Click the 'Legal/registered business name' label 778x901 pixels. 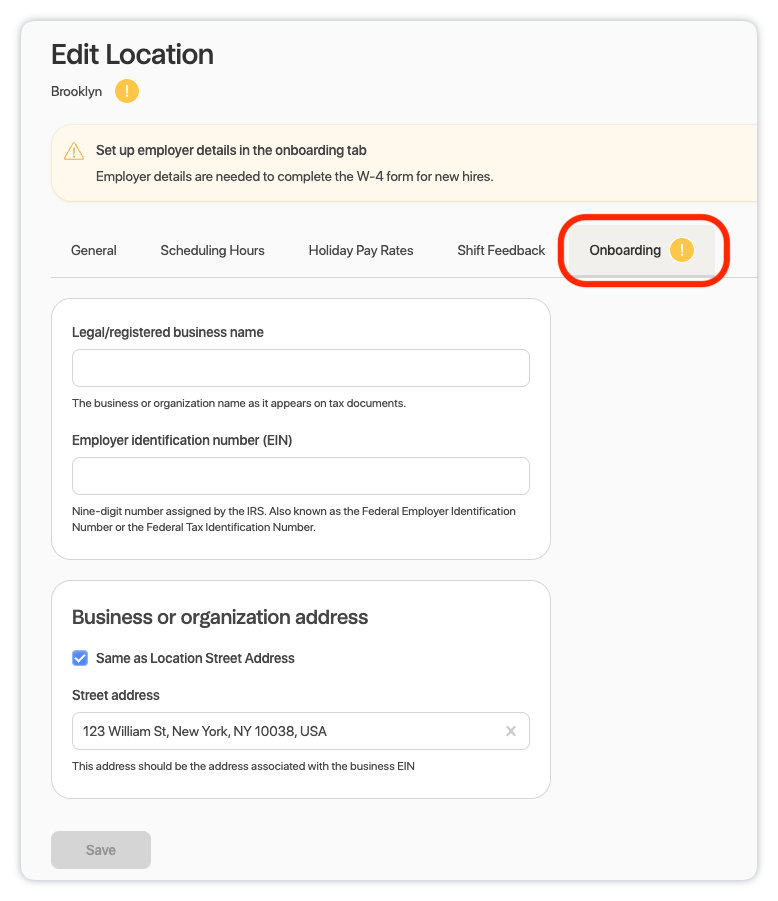point(168,332)
